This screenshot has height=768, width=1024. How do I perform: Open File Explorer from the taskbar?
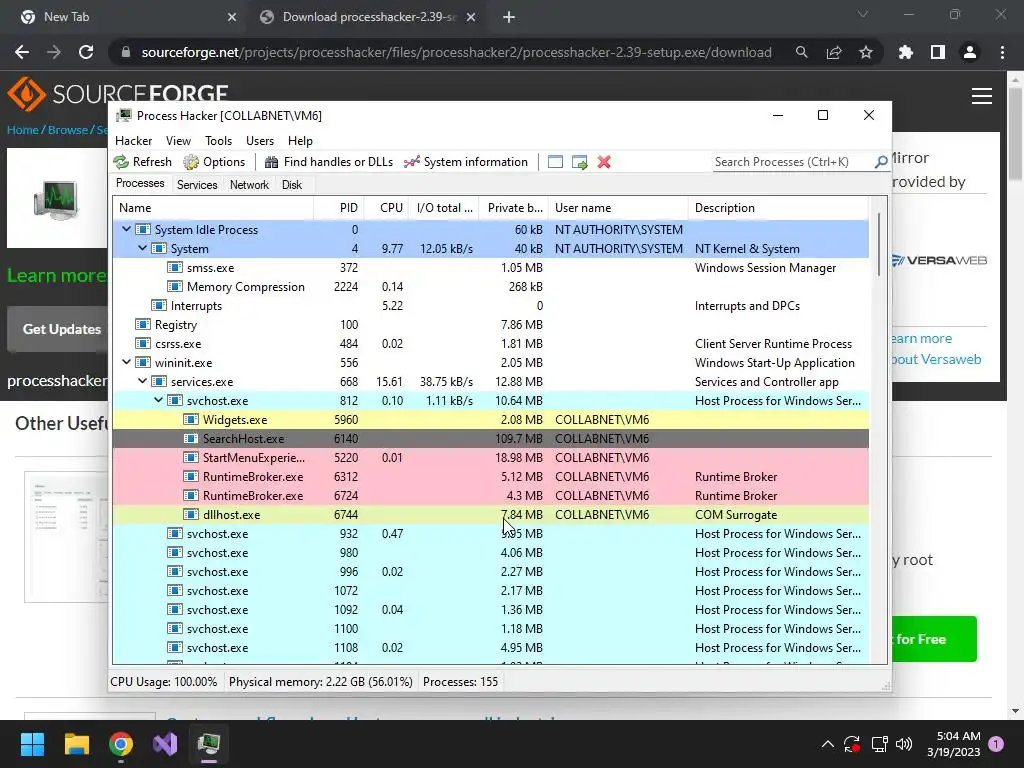pyautogui.click(x=76, y=744)
